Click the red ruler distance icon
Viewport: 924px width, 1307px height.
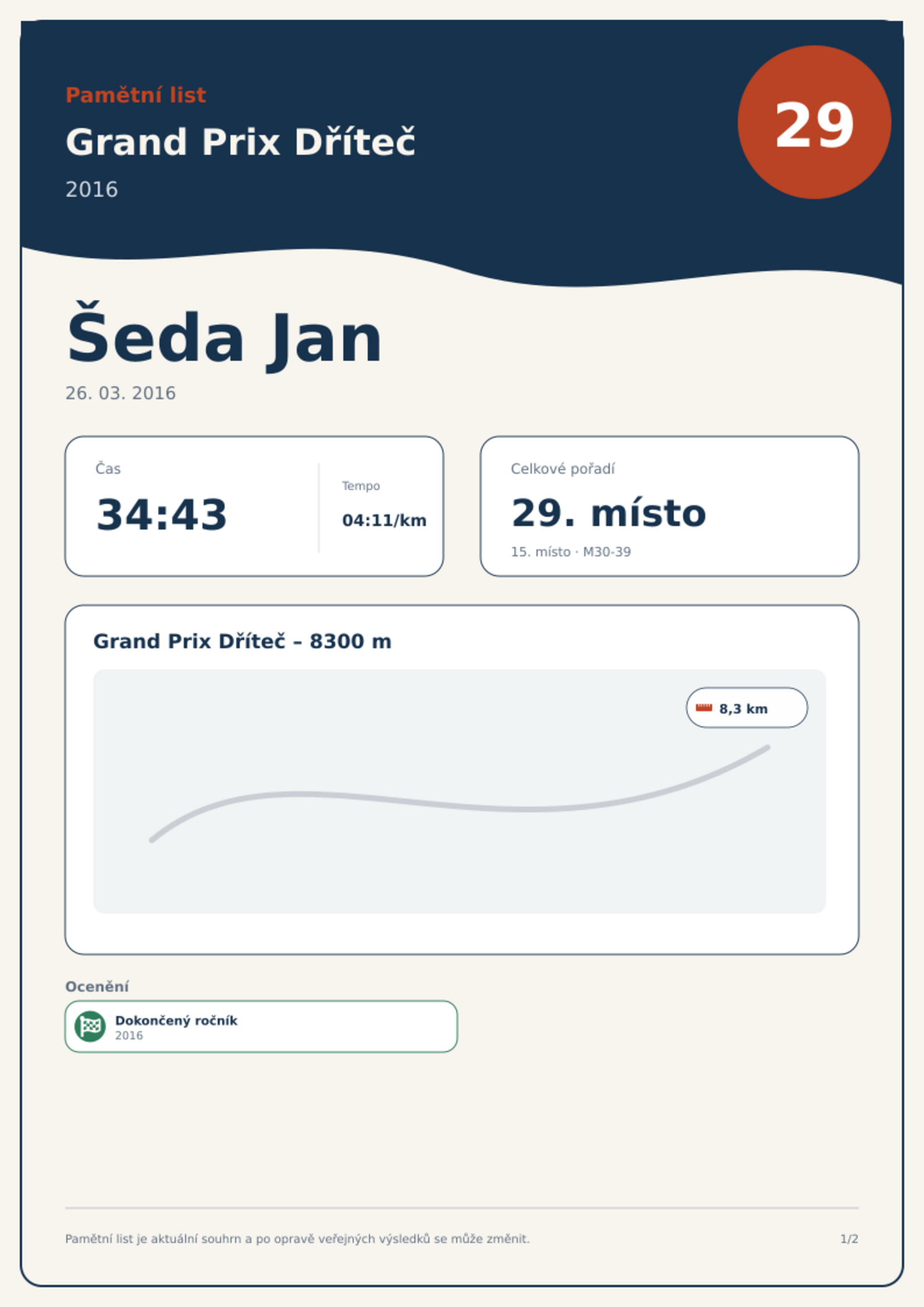[x=704, y=708]
